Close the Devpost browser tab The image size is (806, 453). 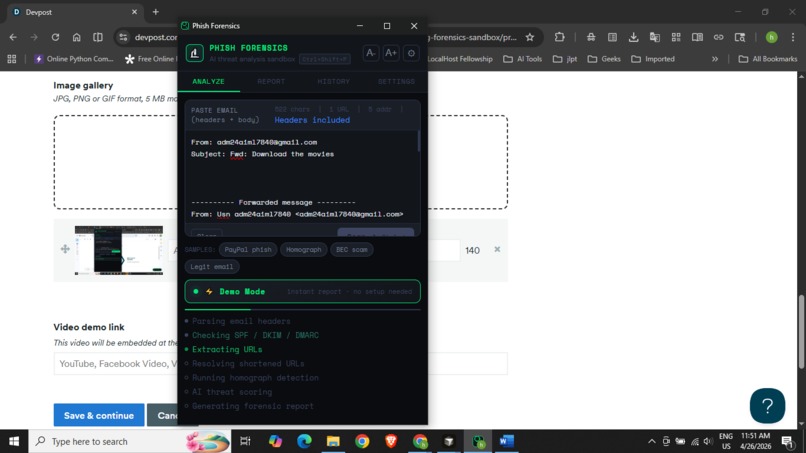click(134, 12)
